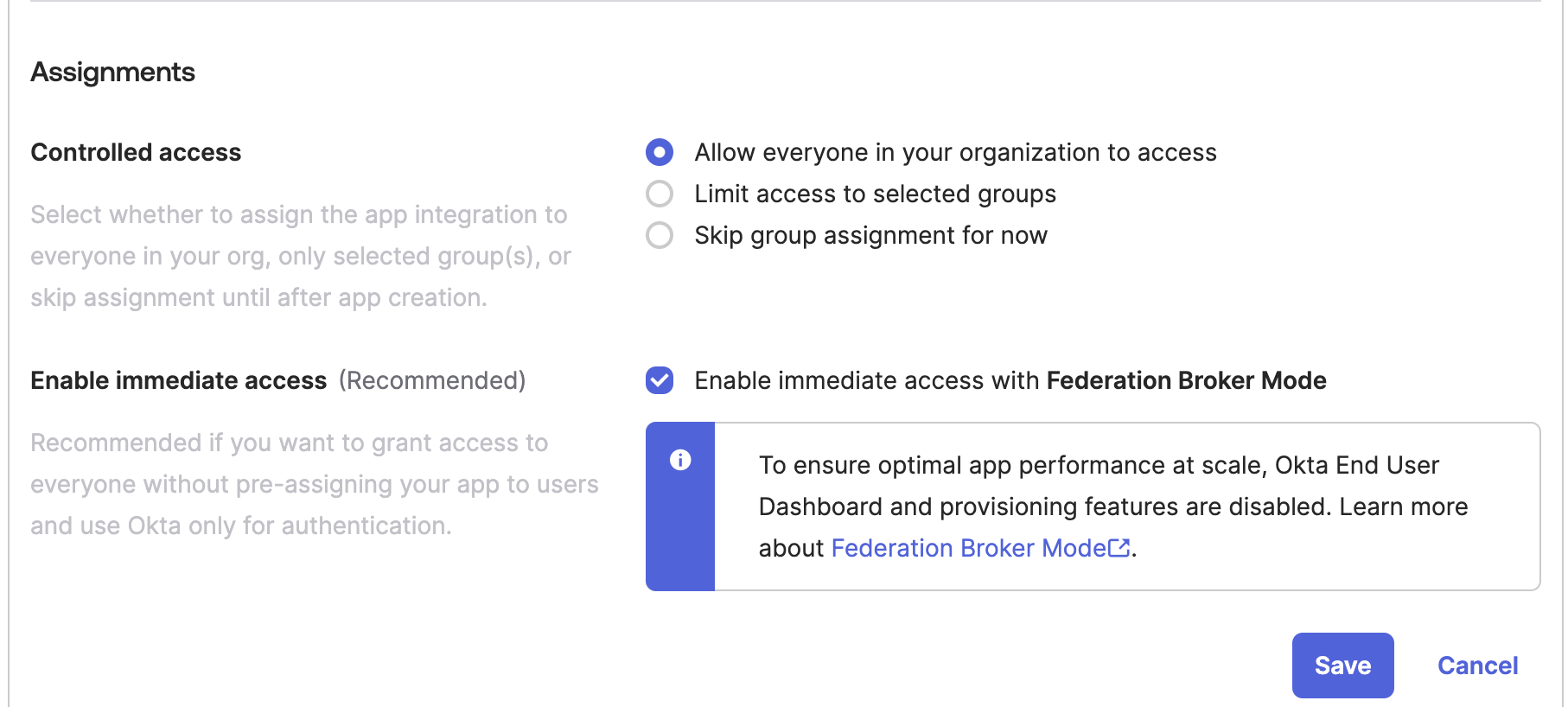The image size is (1568, 707).
Task: Click the gray "Recommended if you want to grant access" description
Action: point(314,484)
